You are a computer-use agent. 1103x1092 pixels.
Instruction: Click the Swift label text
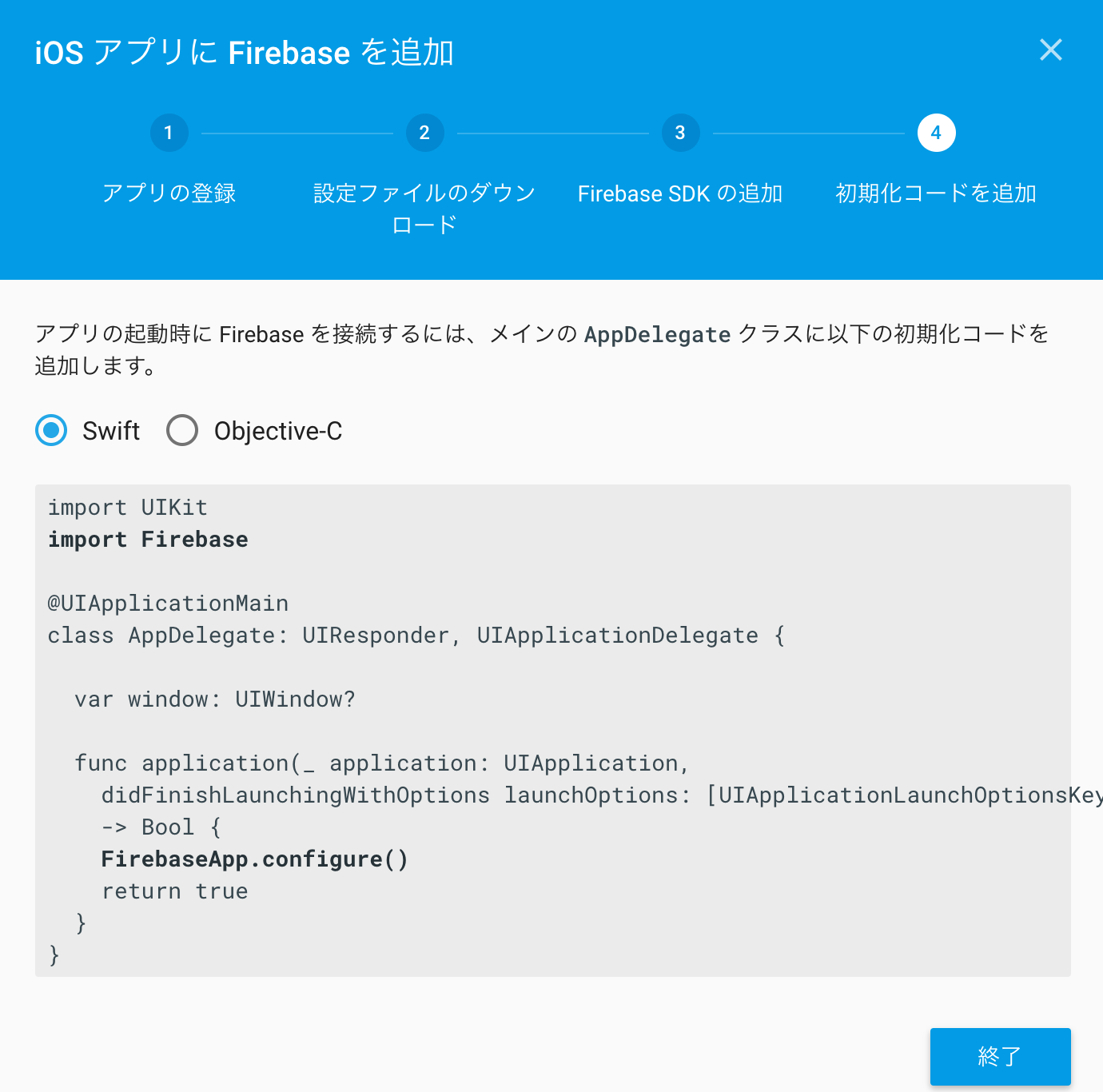111,431
